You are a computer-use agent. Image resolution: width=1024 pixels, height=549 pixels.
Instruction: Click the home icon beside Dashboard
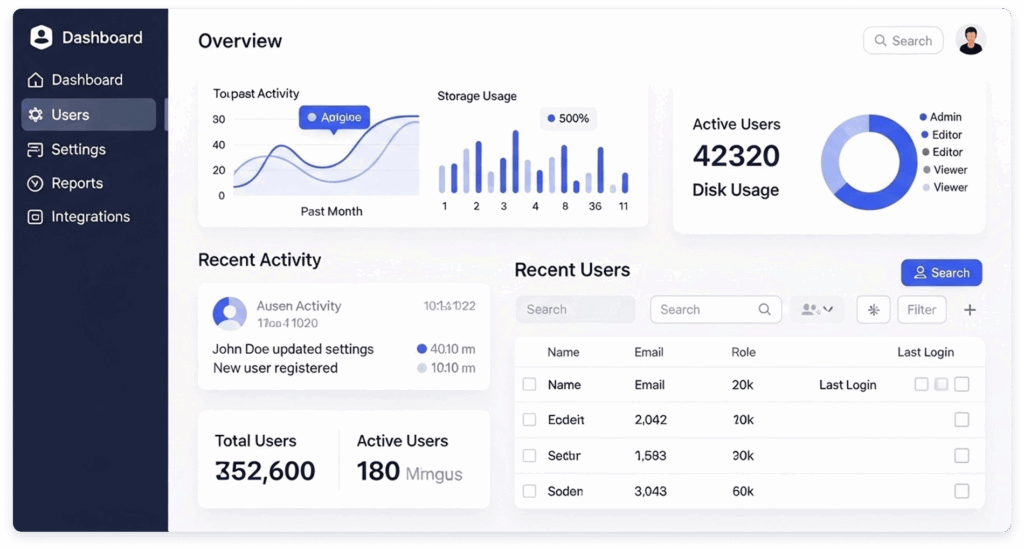tap(36, 80)
